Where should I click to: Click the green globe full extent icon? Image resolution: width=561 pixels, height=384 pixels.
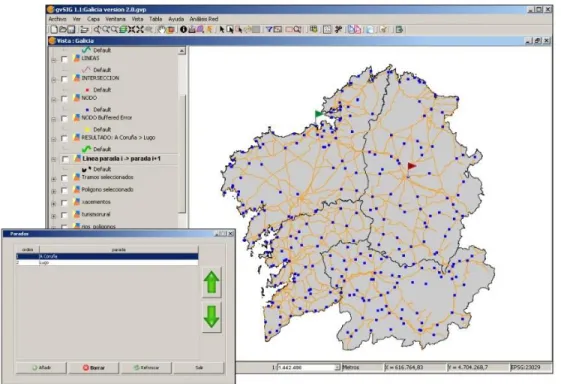pyautogui.click(x=123, y=29)
